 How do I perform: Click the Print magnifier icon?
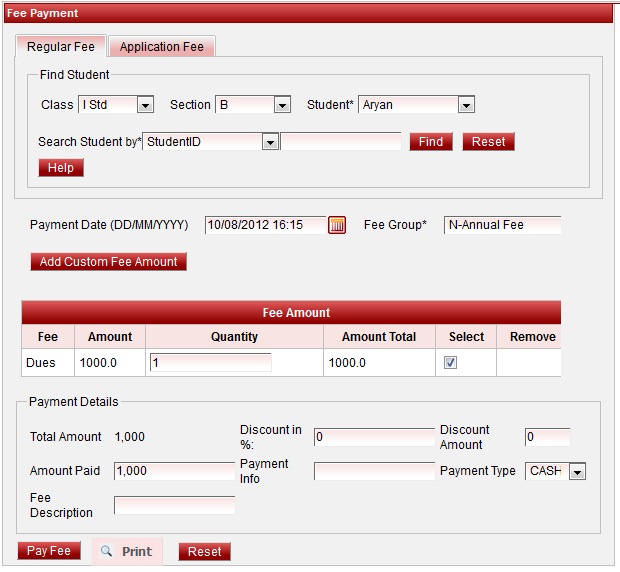point(107,551)
